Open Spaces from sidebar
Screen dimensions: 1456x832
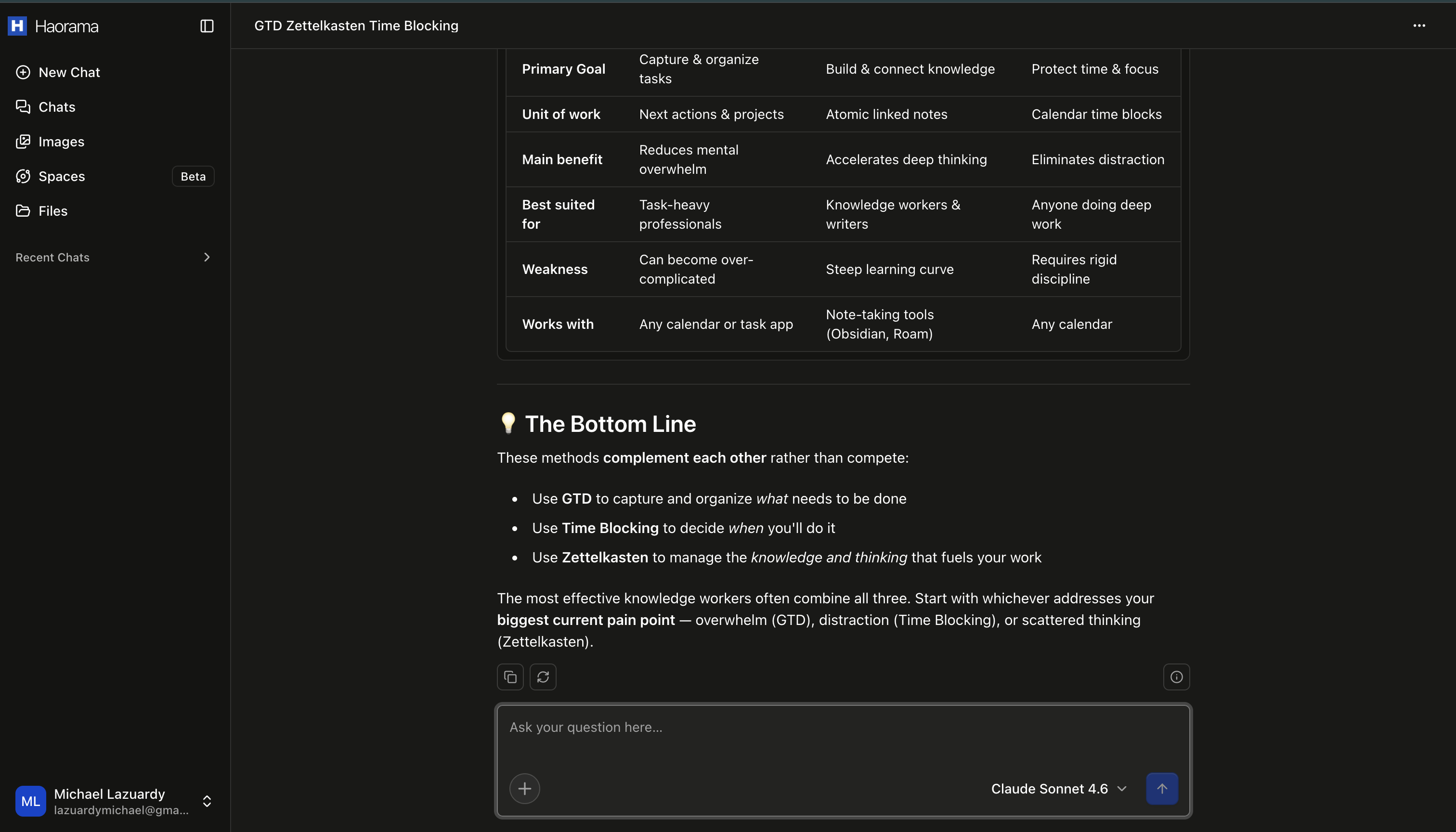click(61, 176)
